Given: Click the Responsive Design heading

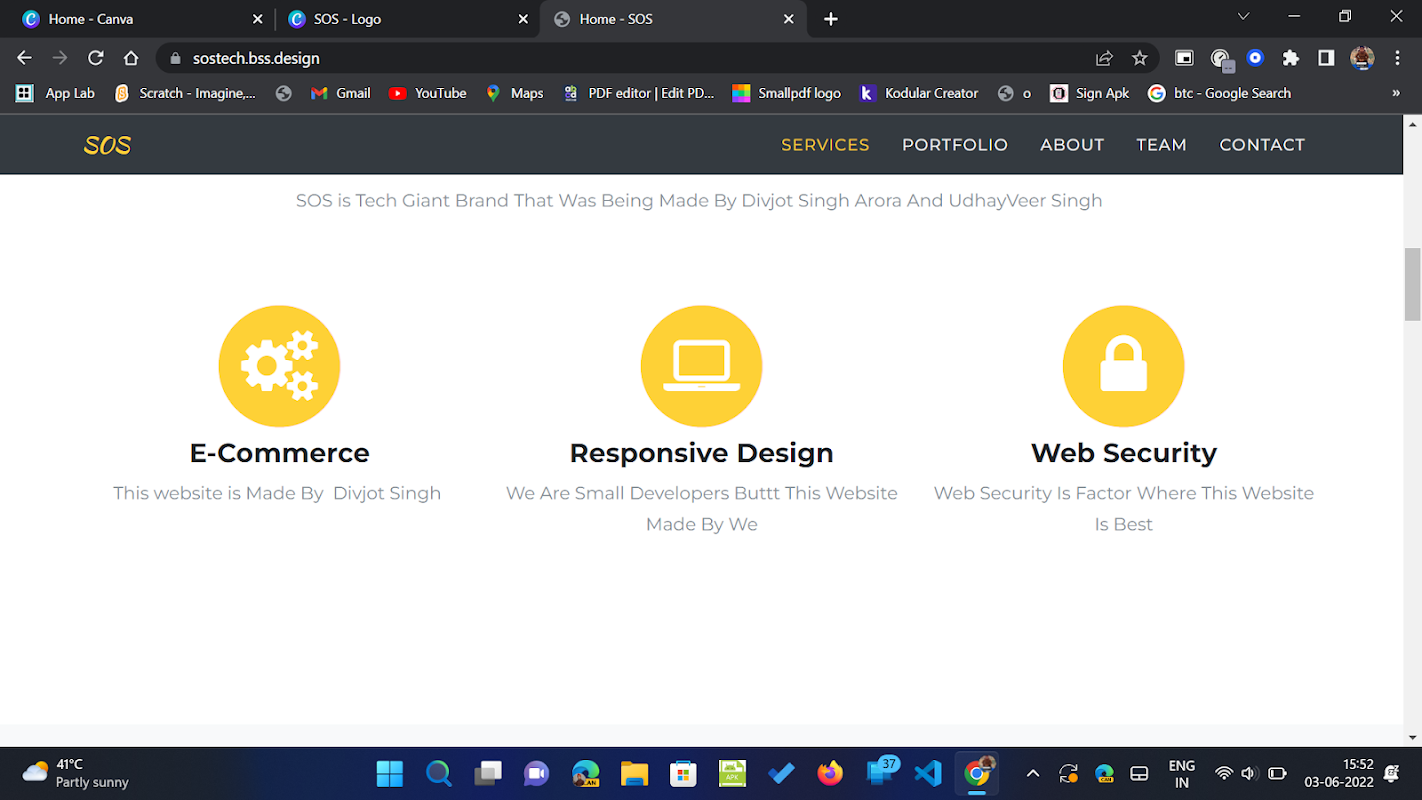Looking at the screenshot, I should tap(701, 453).
